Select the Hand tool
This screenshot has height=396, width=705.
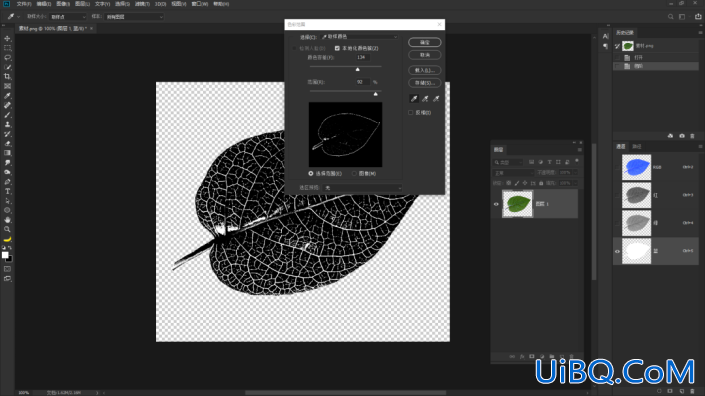point(7,220)
